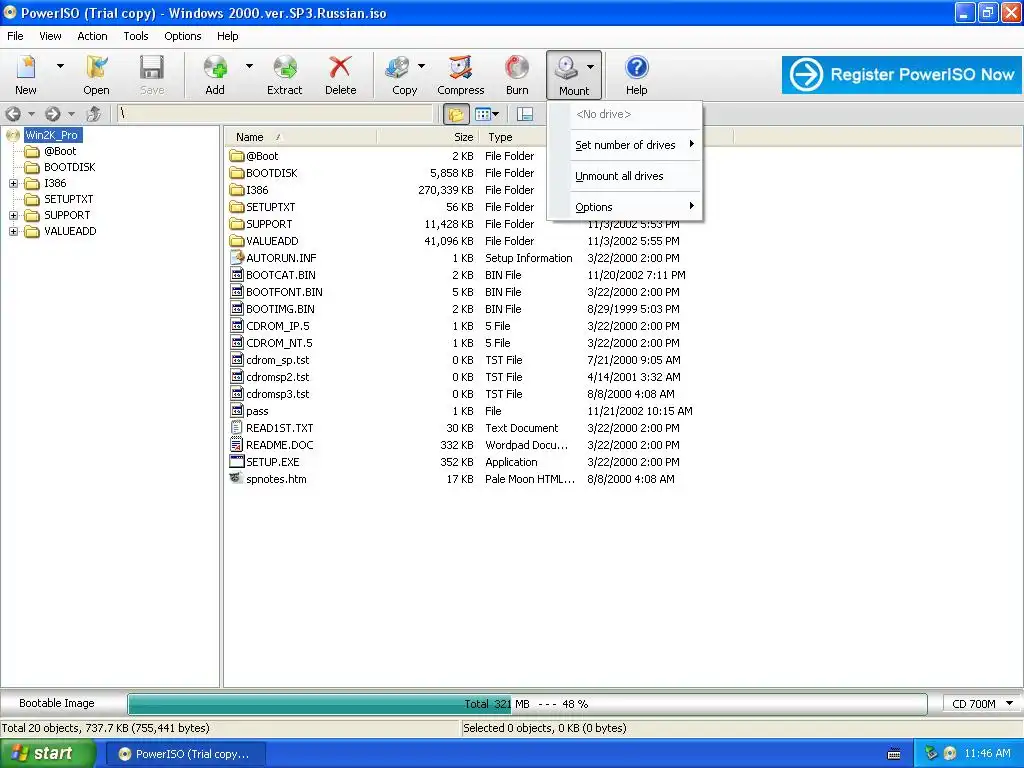The image size is (1024, 768).
Task: Select the SETUP.EXE file icon
Action: [236, 462]
